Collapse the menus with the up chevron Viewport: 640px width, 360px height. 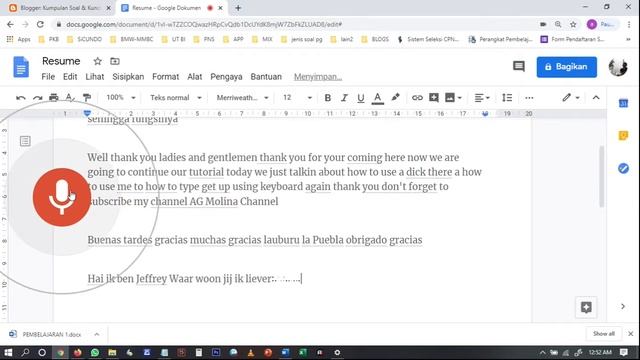click(596, 98)
